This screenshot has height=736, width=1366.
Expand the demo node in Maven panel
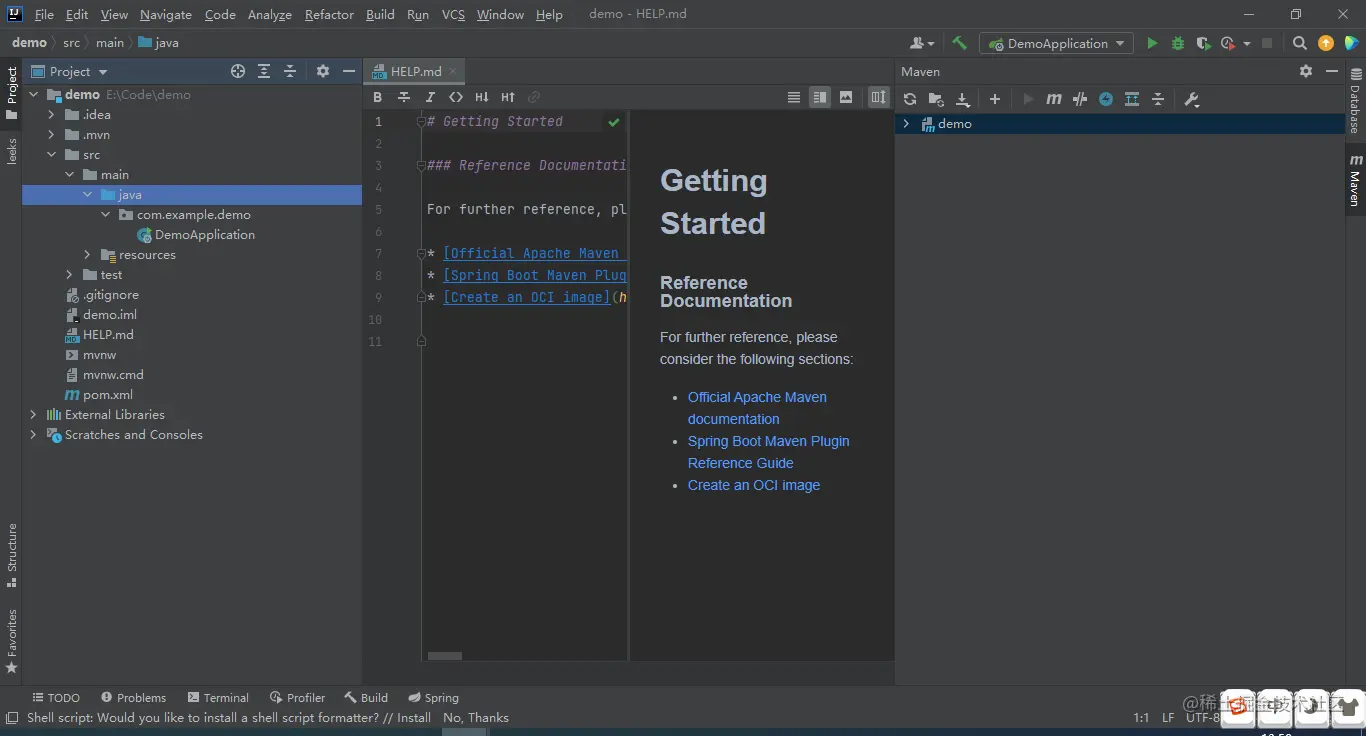[906, 124]
